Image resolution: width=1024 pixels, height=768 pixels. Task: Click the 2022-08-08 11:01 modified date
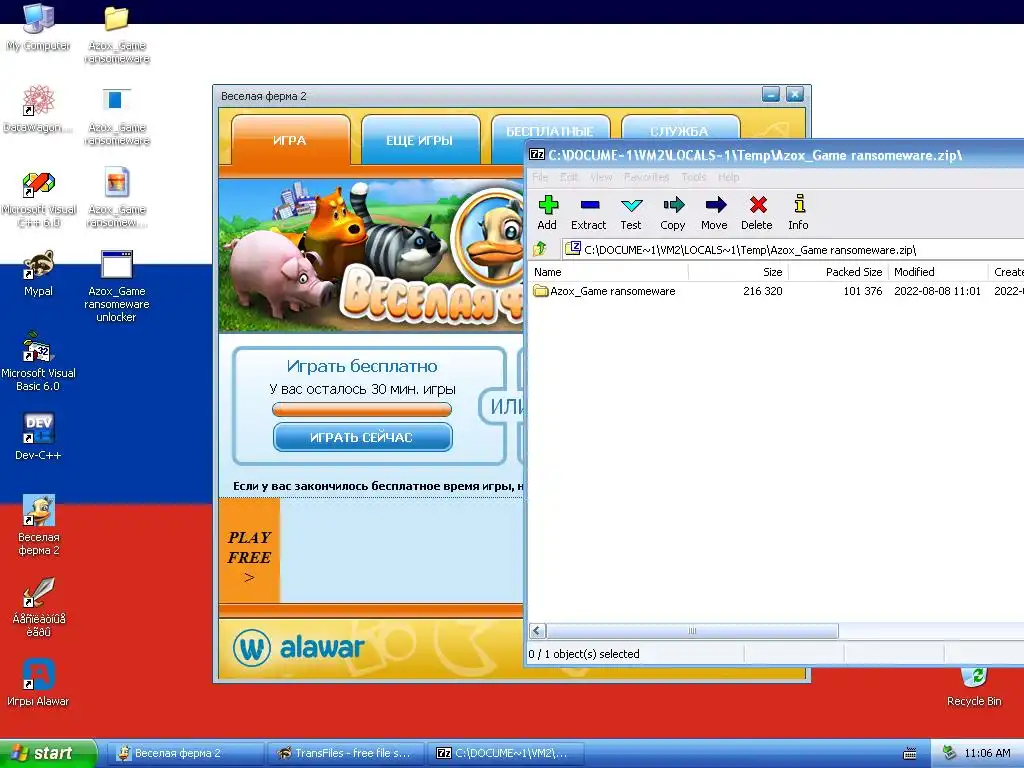[937, 291]
